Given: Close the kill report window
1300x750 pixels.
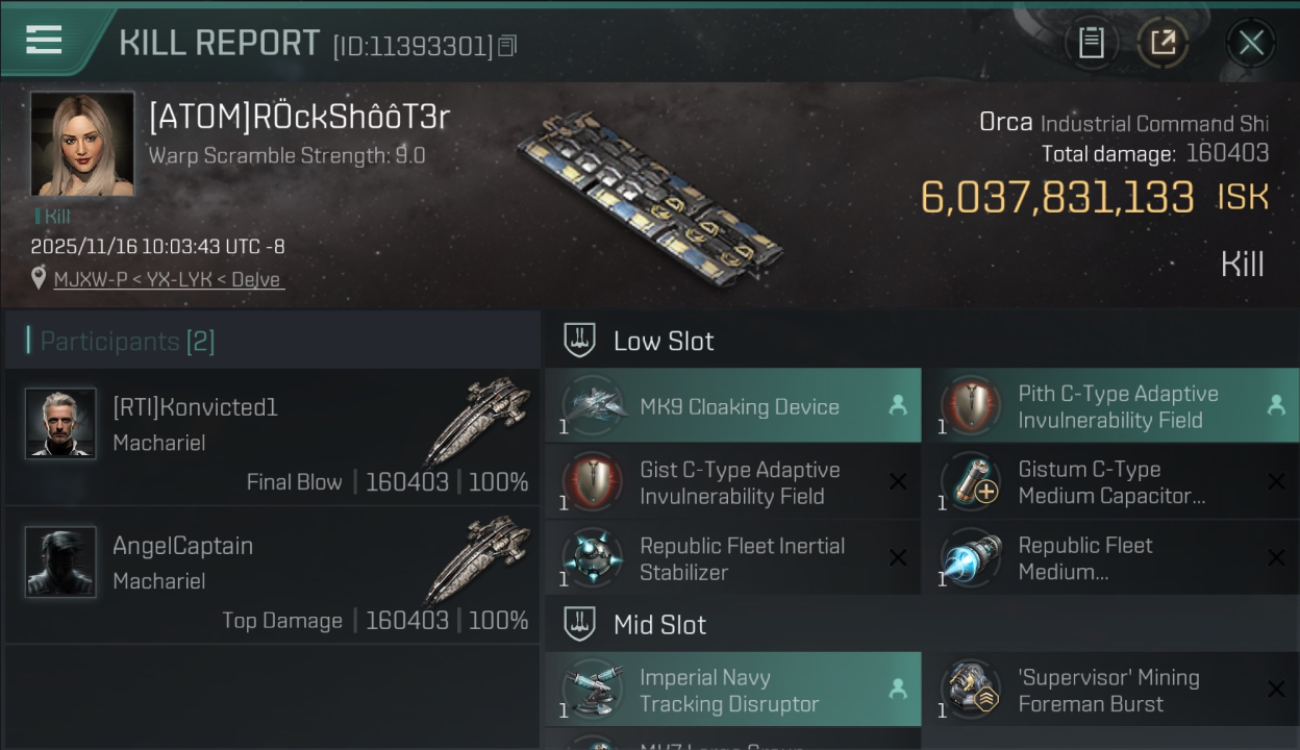Looking at the screenshot, I should pos(1250,43).
